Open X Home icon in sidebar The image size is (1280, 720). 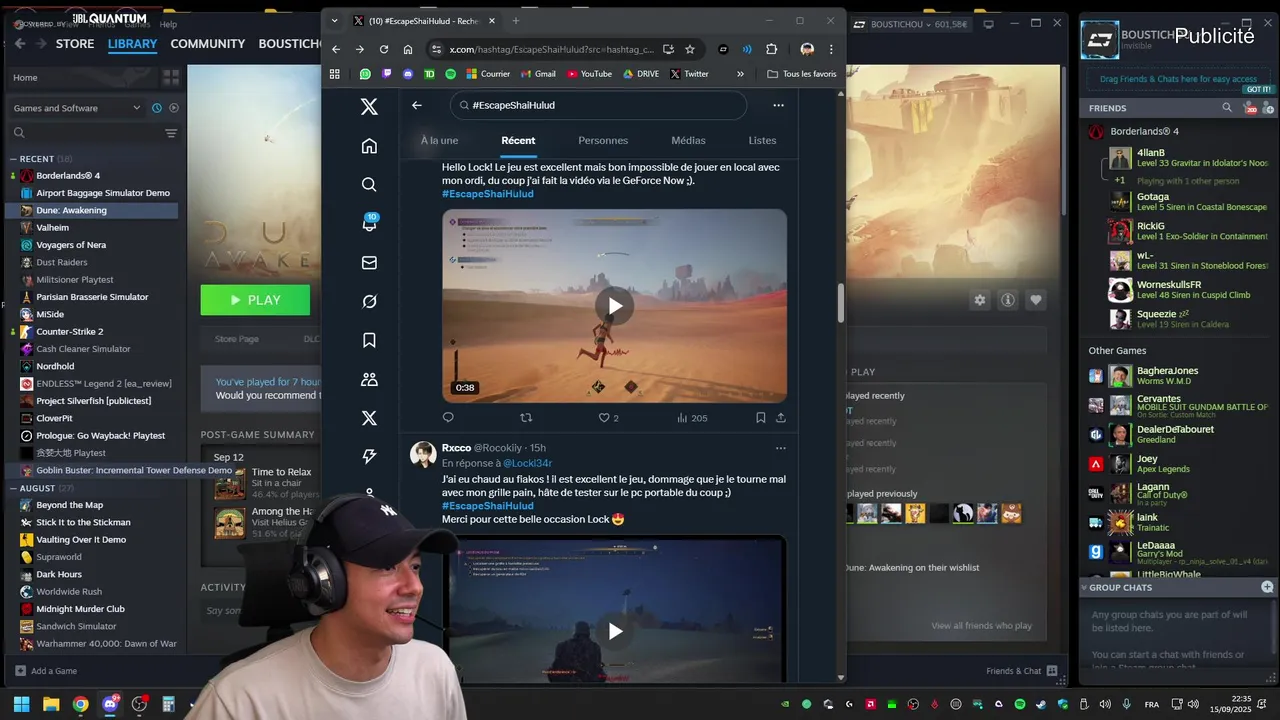click(369, 146)
